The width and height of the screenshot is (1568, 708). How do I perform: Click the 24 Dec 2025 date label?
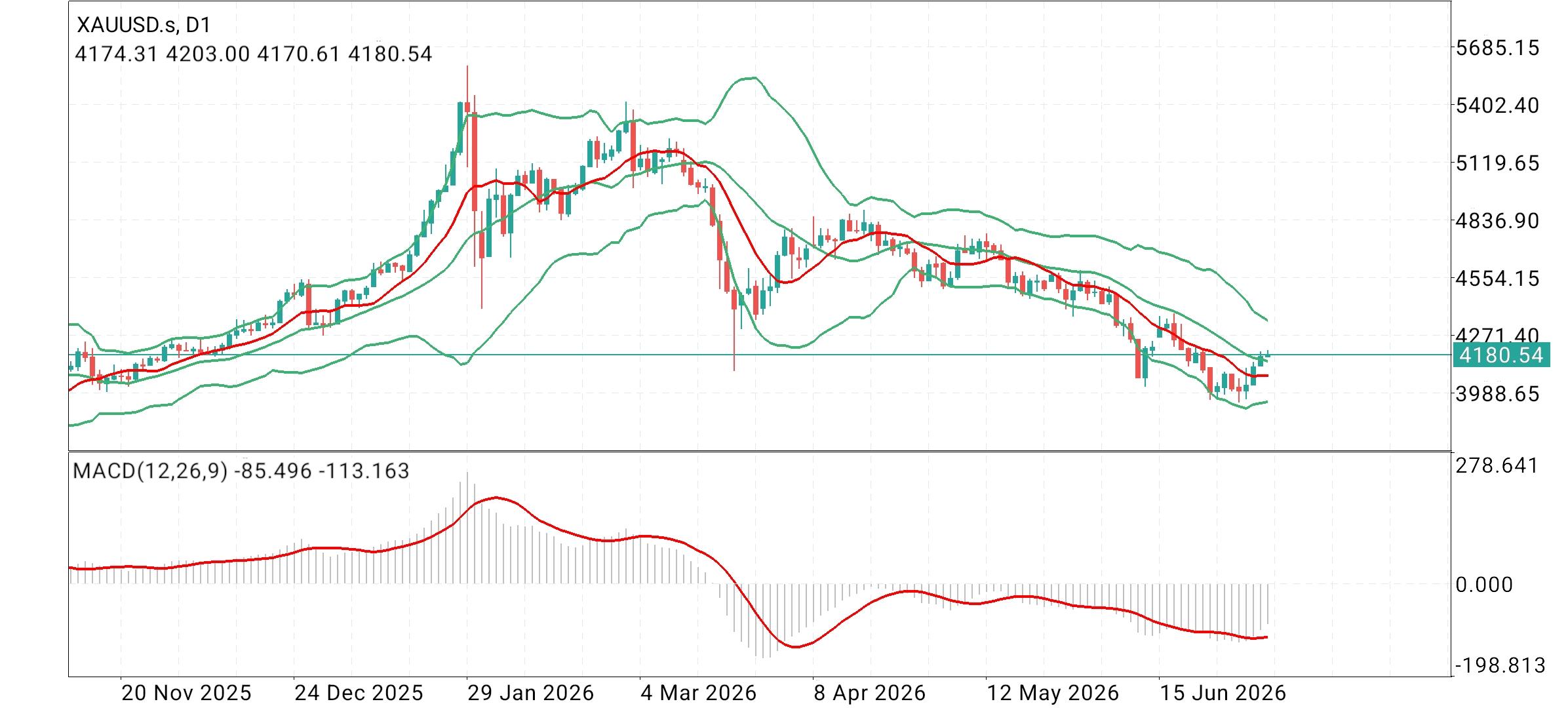click(359, 693)
